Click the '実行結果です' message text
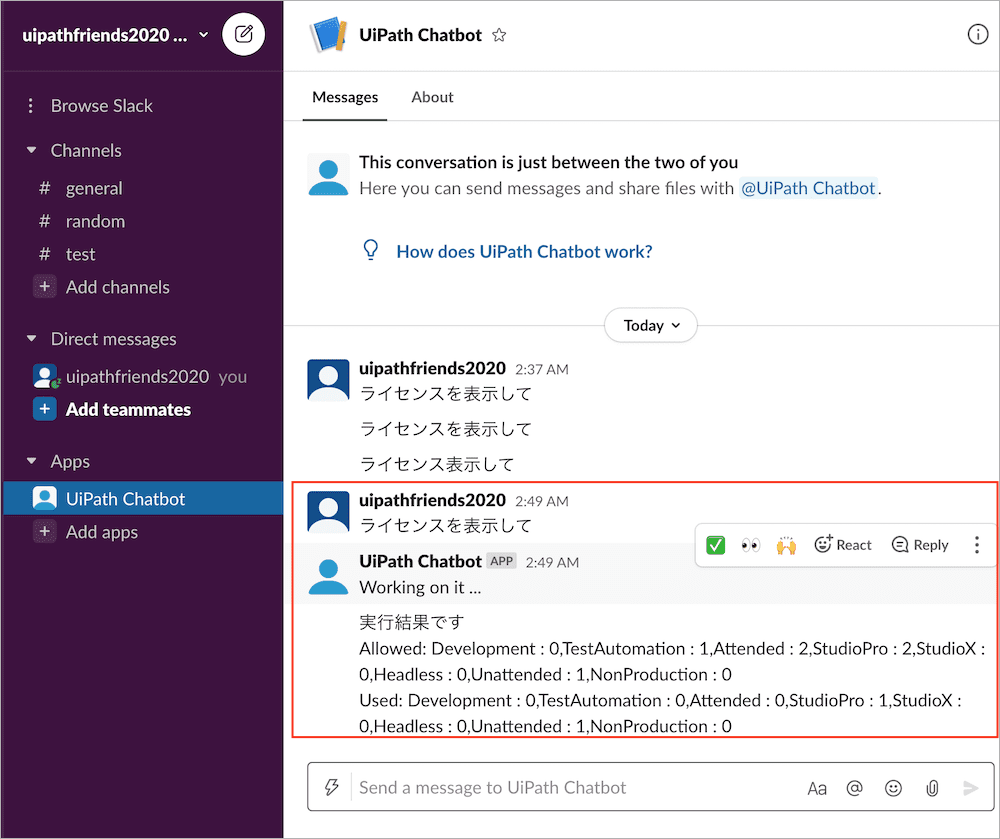The height and width of the screenshot is (839, 1000). 411,622
